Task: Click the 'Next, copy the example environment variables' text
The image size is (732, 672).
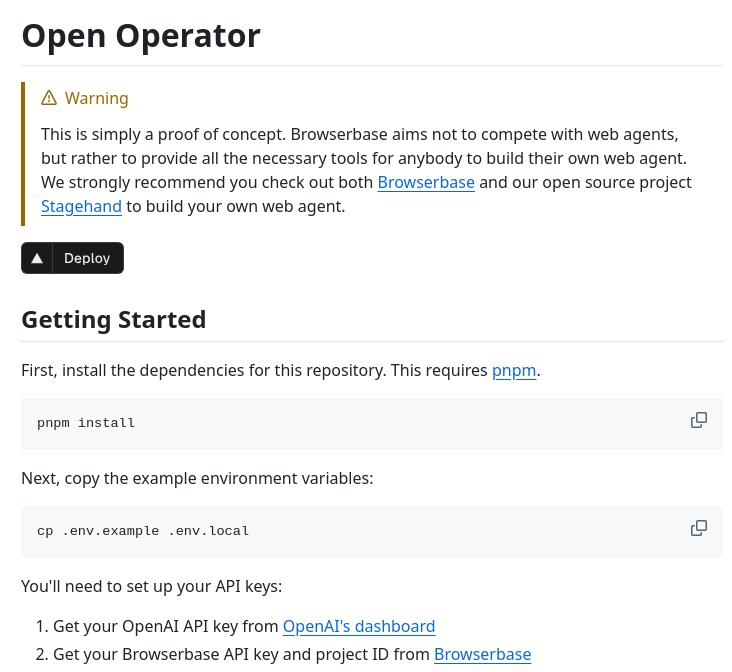Action: pos(197,478)
